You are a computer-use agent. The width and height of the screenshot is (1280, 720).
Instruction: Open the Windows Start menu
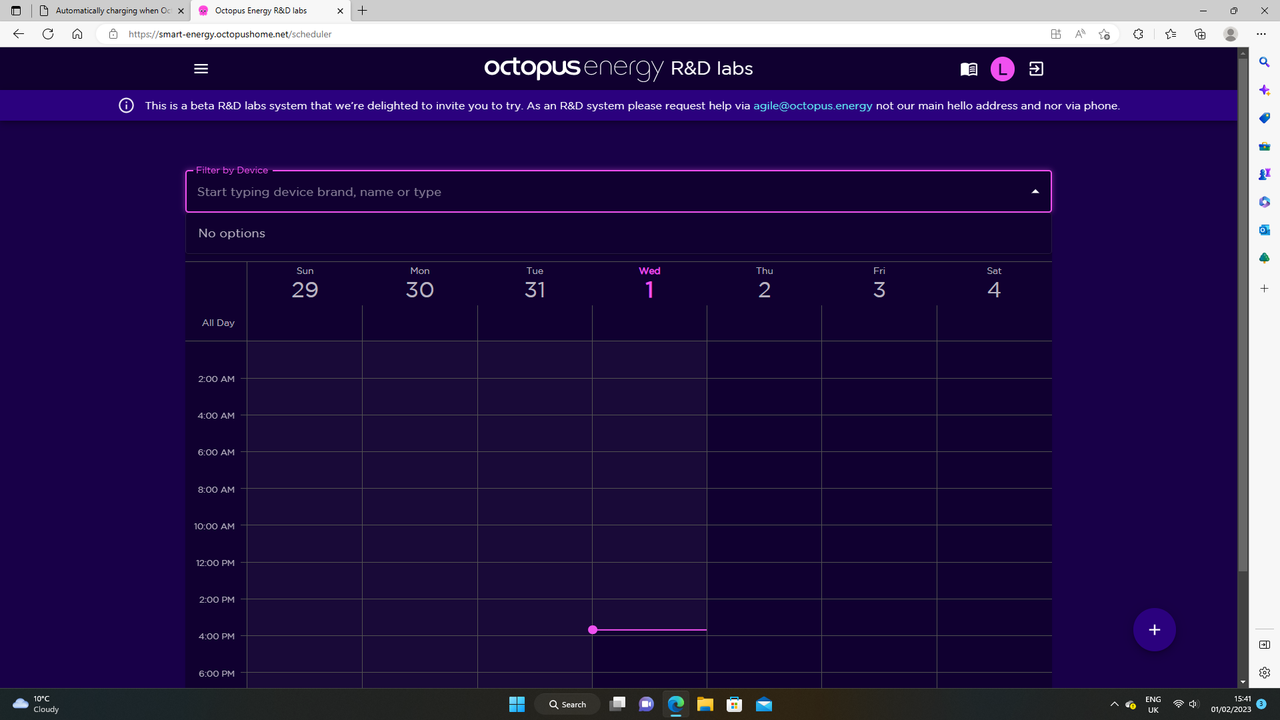point(517,704)
